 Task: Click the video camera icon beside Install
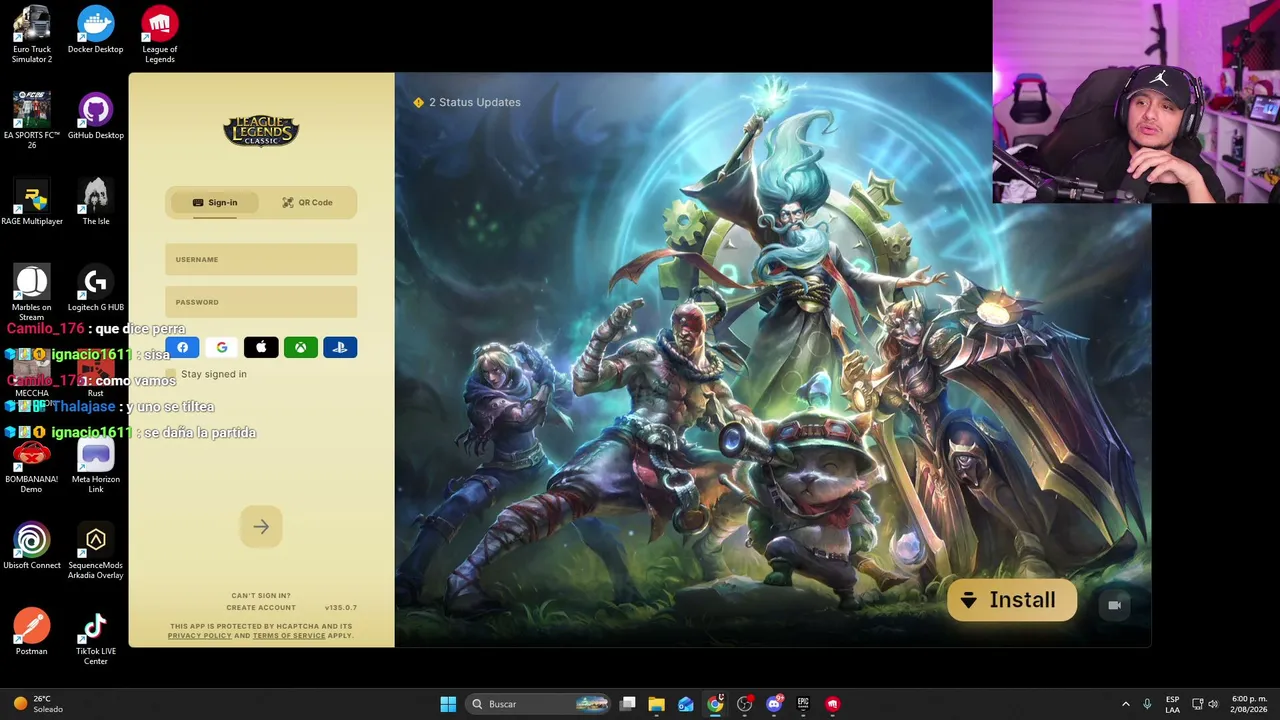pos(1114,605)
